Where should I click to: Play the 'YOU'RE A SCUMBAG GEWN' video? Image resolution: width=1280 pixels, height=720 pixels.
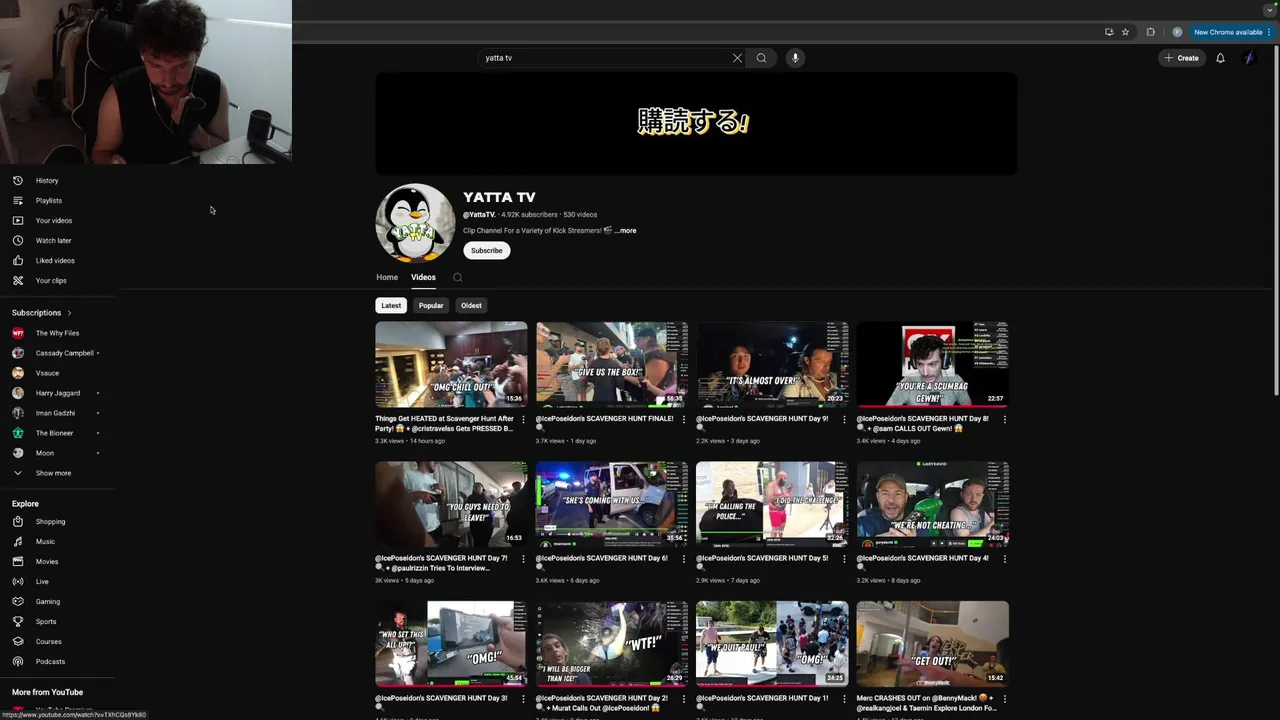[933, 364]
